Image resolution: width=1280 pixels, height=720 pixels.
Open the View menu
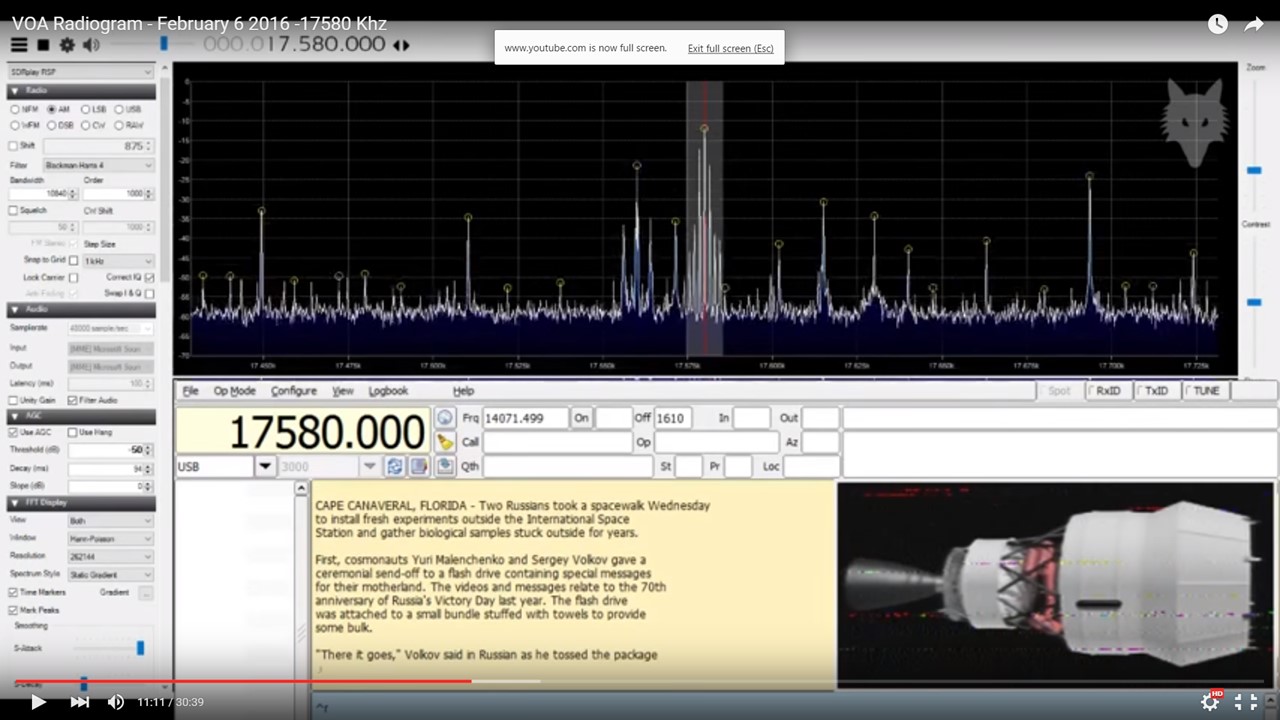point(343,391)
